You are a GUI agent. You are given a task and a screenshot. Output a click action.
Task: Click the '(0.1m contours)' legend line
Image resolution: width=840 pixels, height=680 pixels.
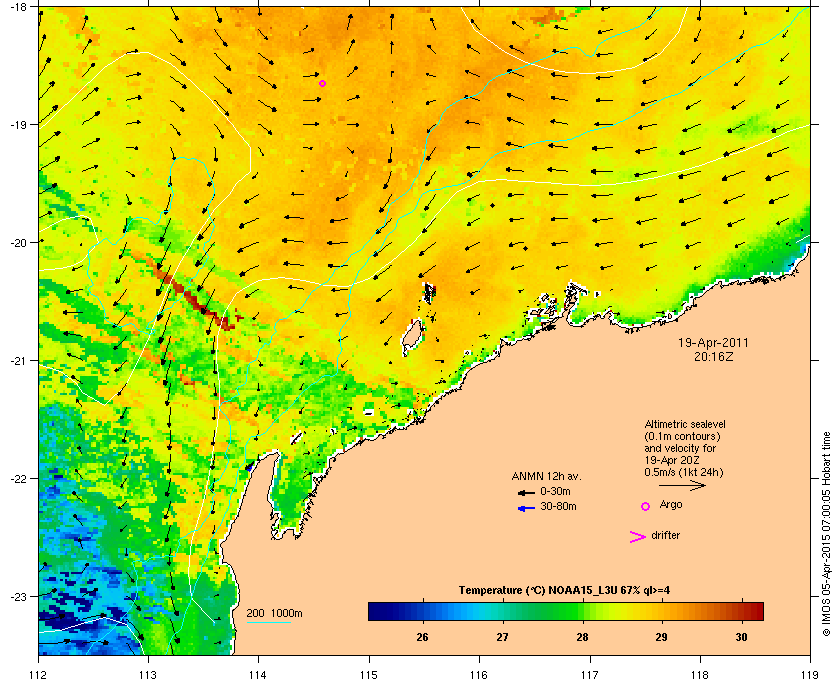[x=682, y=436]
